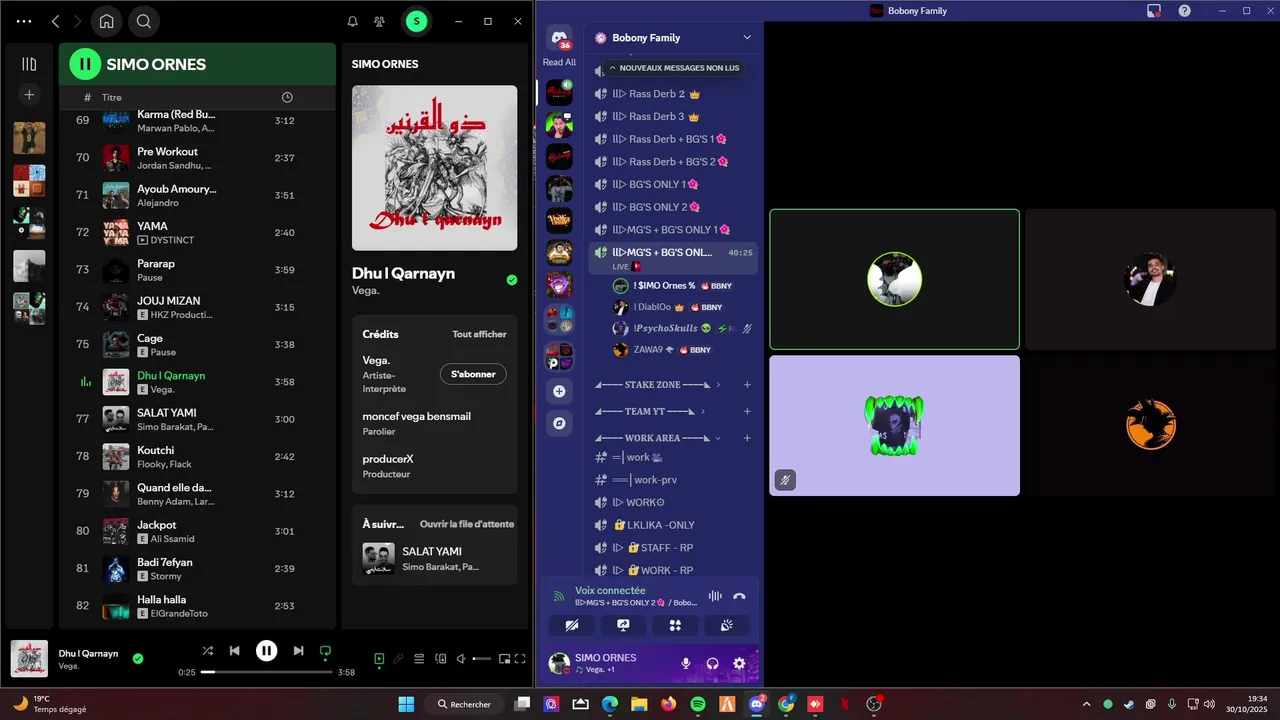Open the Spotify search magnifier icon
Viewport: 1280px width, 720px height.
[144, 21]
